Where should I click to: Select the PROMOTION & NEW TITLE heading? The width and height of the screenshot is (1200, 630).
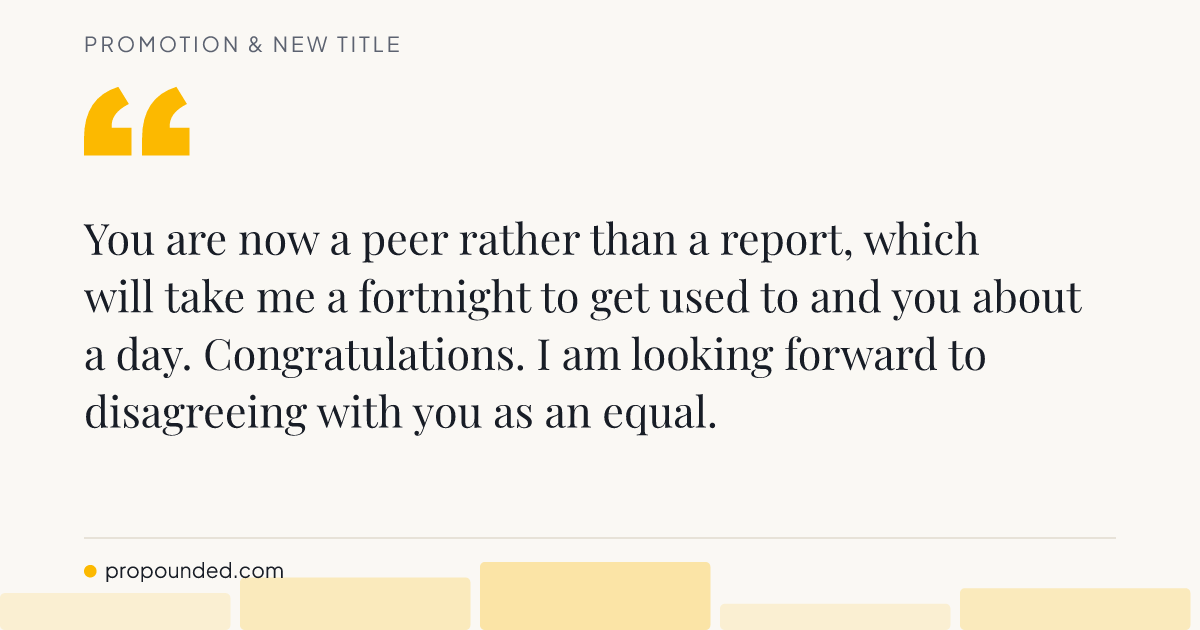243,45
